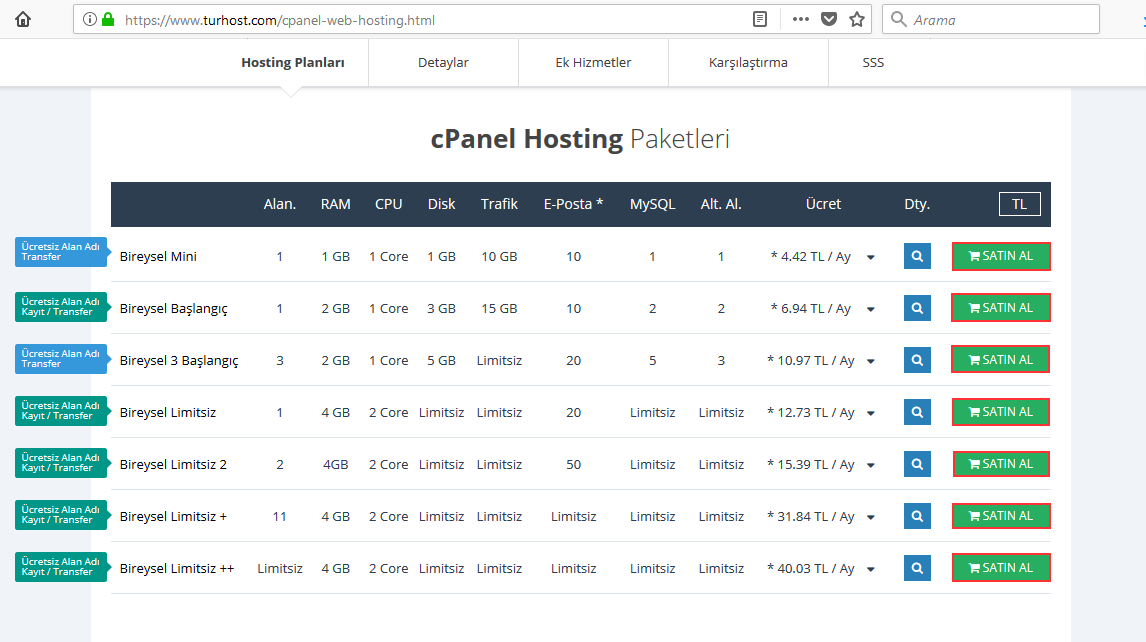Bookmark this page with star icon
This screenshot has width=1146, height=642.
click(856, 19)
